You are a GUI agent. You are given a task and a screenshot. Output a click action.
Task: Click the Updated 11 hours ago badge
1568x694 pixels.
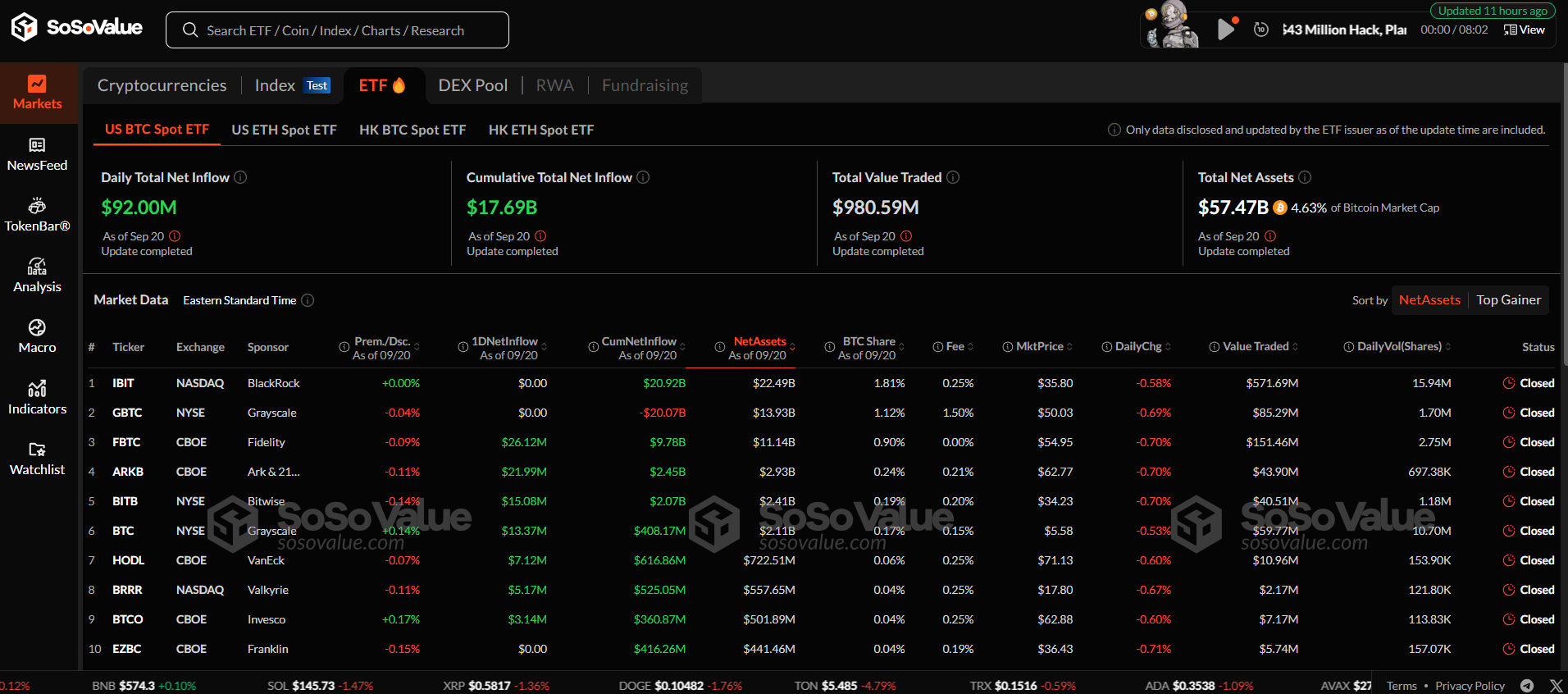tap(1493, 11)
